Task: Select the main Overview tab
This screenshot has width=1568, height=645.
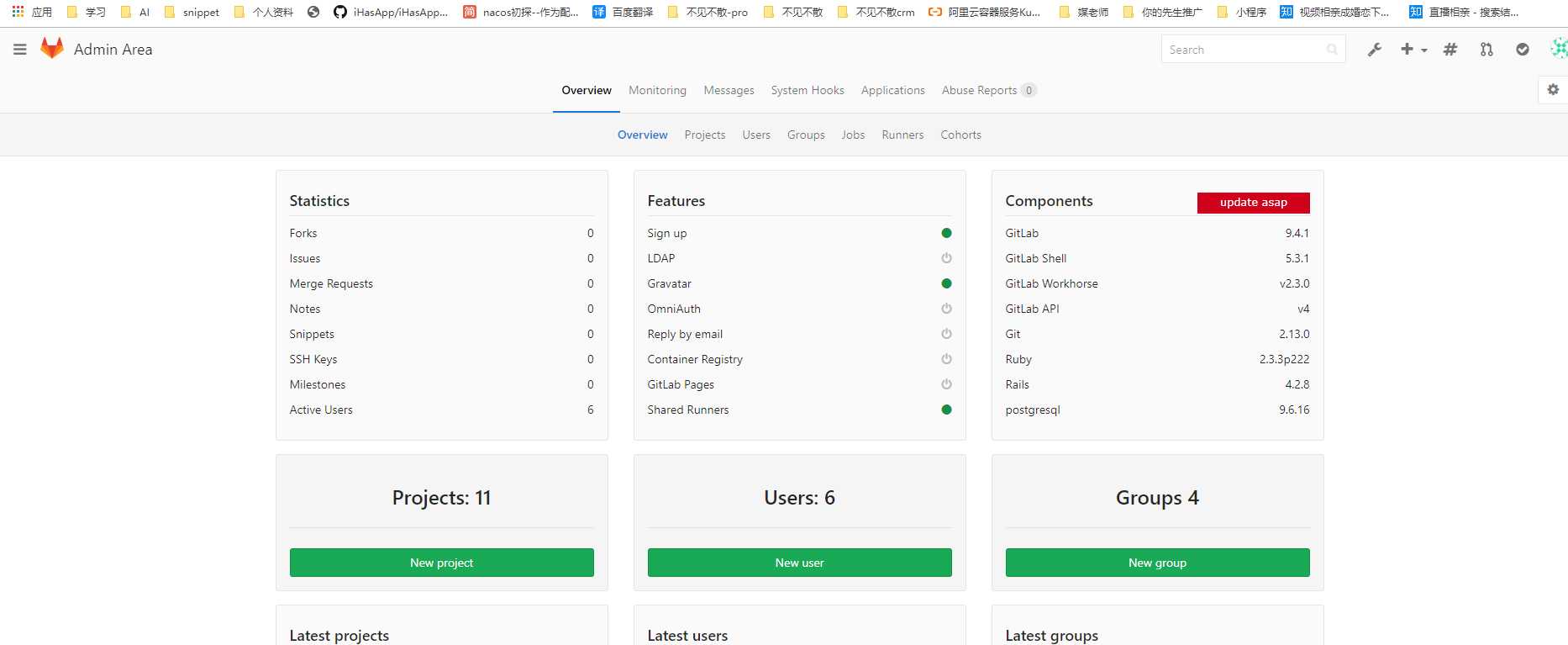Action: [x=587, y=90]
